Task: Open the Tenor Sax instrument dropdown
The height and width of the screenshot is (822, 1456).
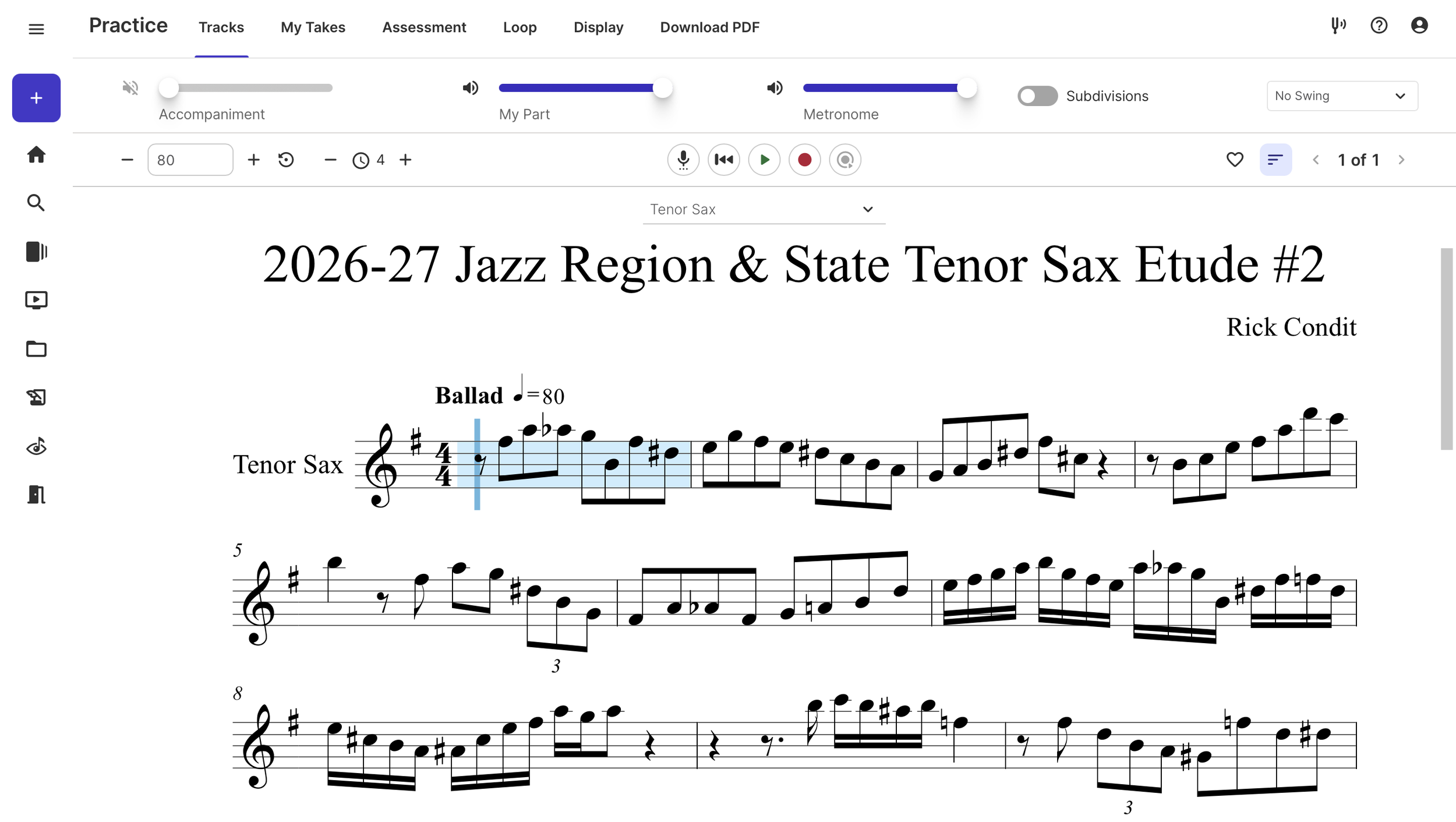Action: tap(764, 210)
